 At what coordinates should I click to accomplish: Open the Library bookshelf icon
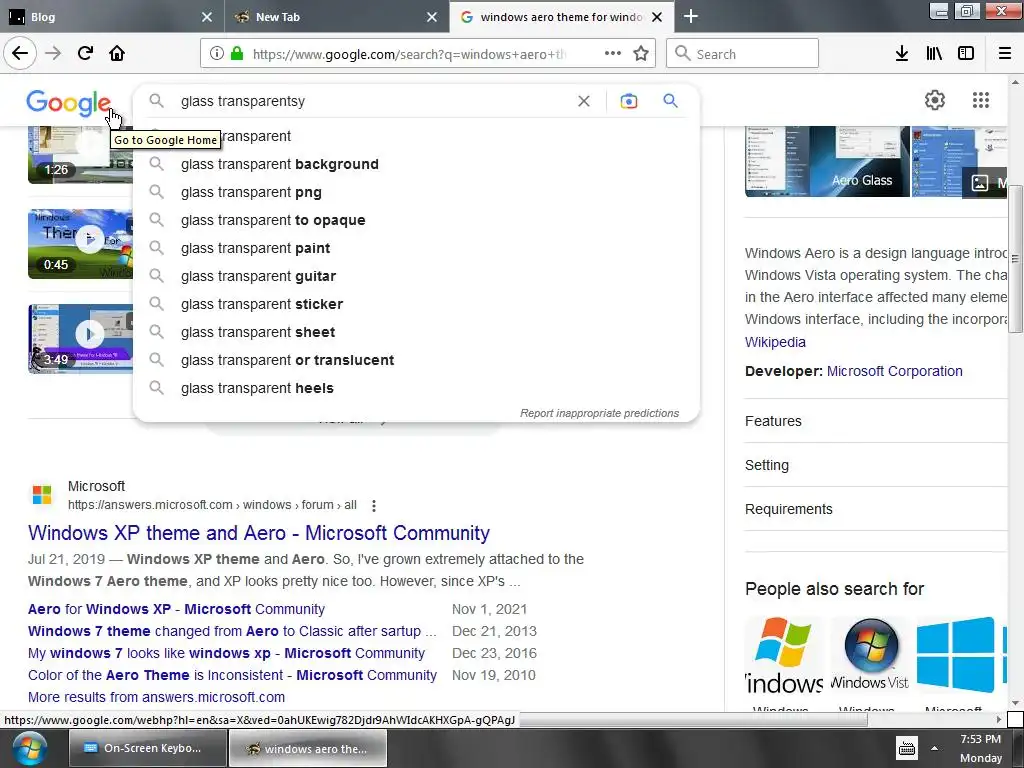point(934,54)
